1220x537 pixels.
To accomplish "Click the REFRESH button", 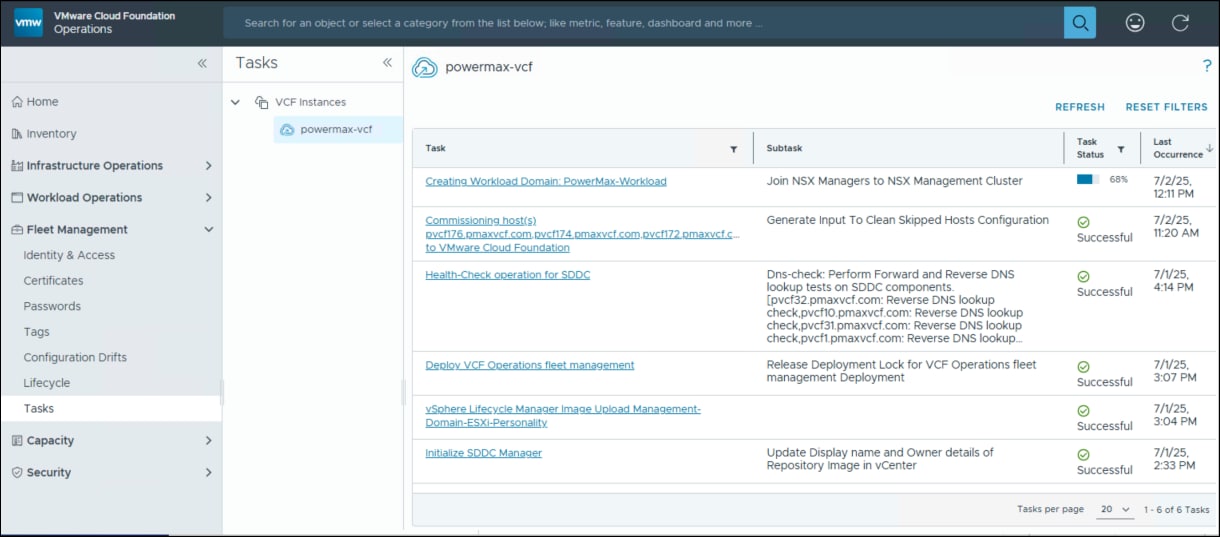I will coord(1080,107).
